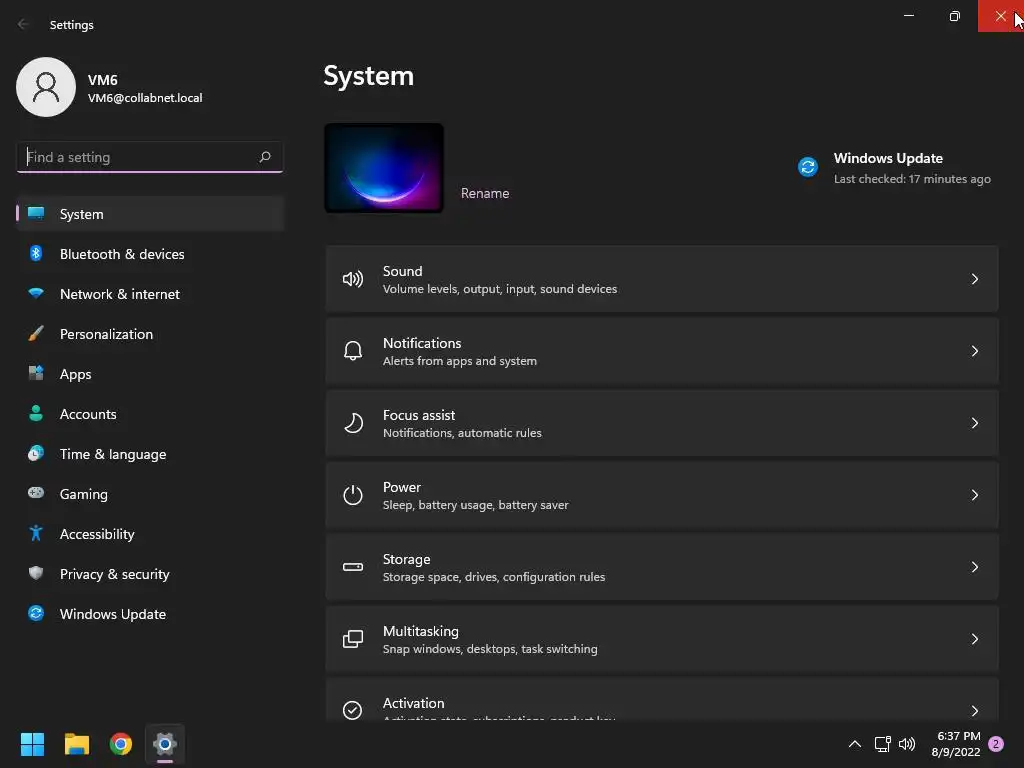Click the Windows Update icon in the sidebar
Viewport: 1024px width, 768px height.
pos(36,613)
